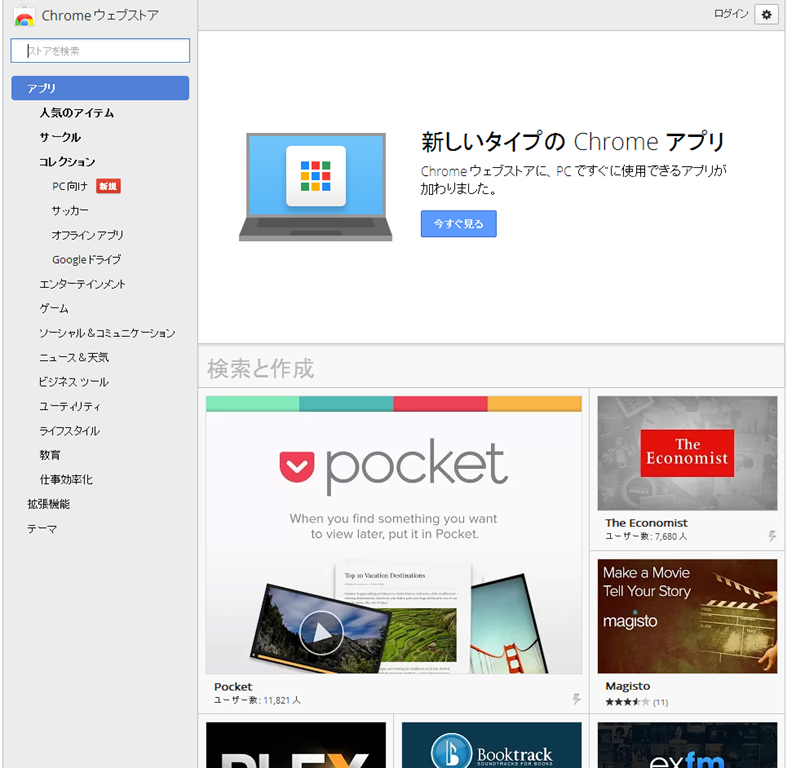Click the Chrome ウェブストア title
The width and height of the screenshot is (805, 768).
100,15
